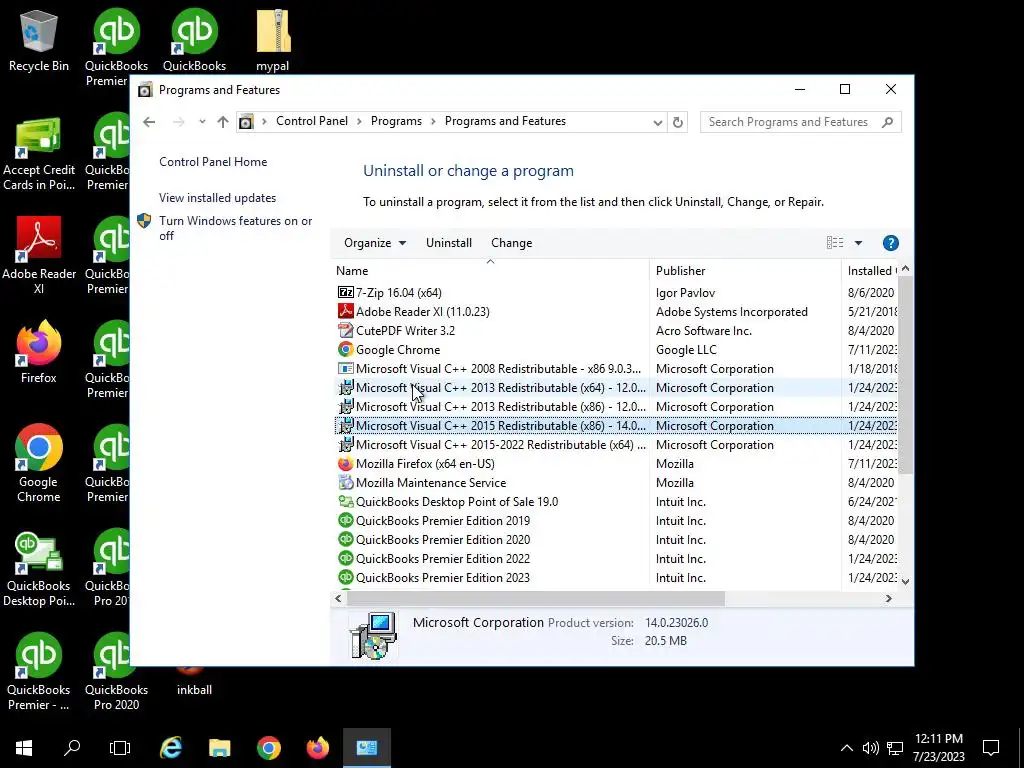Image resolution: width=1024 pixels, height=768 pixels.
Task: Select QuickBooks Desktop Point of Sale shortcut
Action: (39, 568)
